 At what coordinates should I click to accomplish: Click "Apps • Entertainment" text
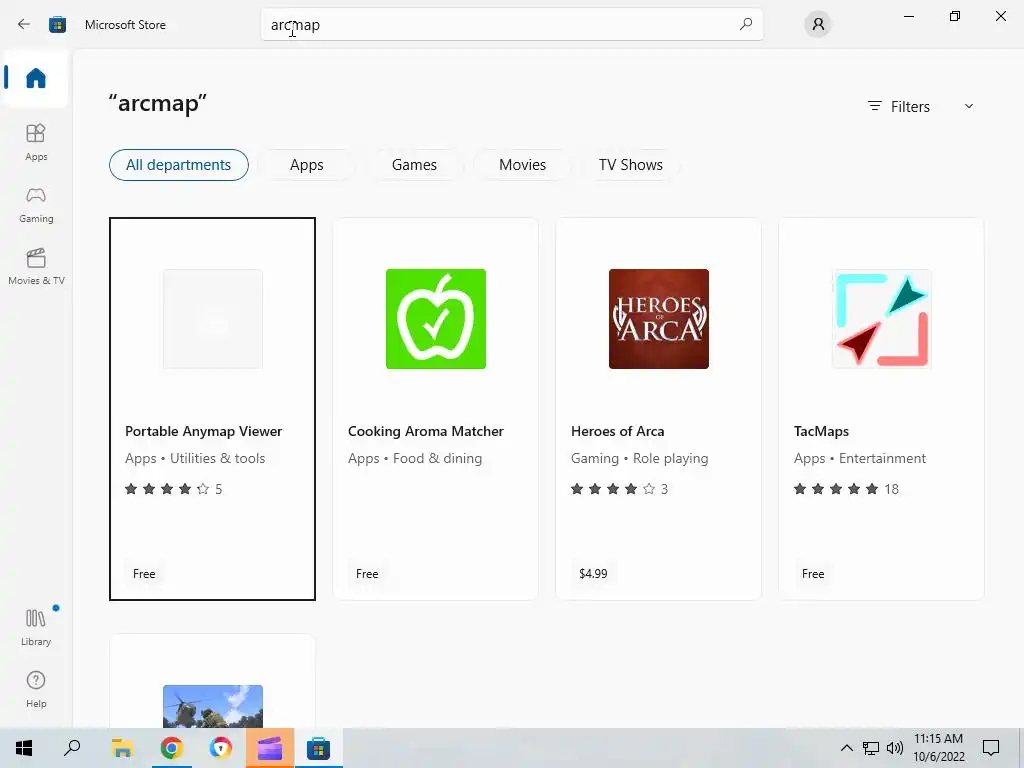859,458
